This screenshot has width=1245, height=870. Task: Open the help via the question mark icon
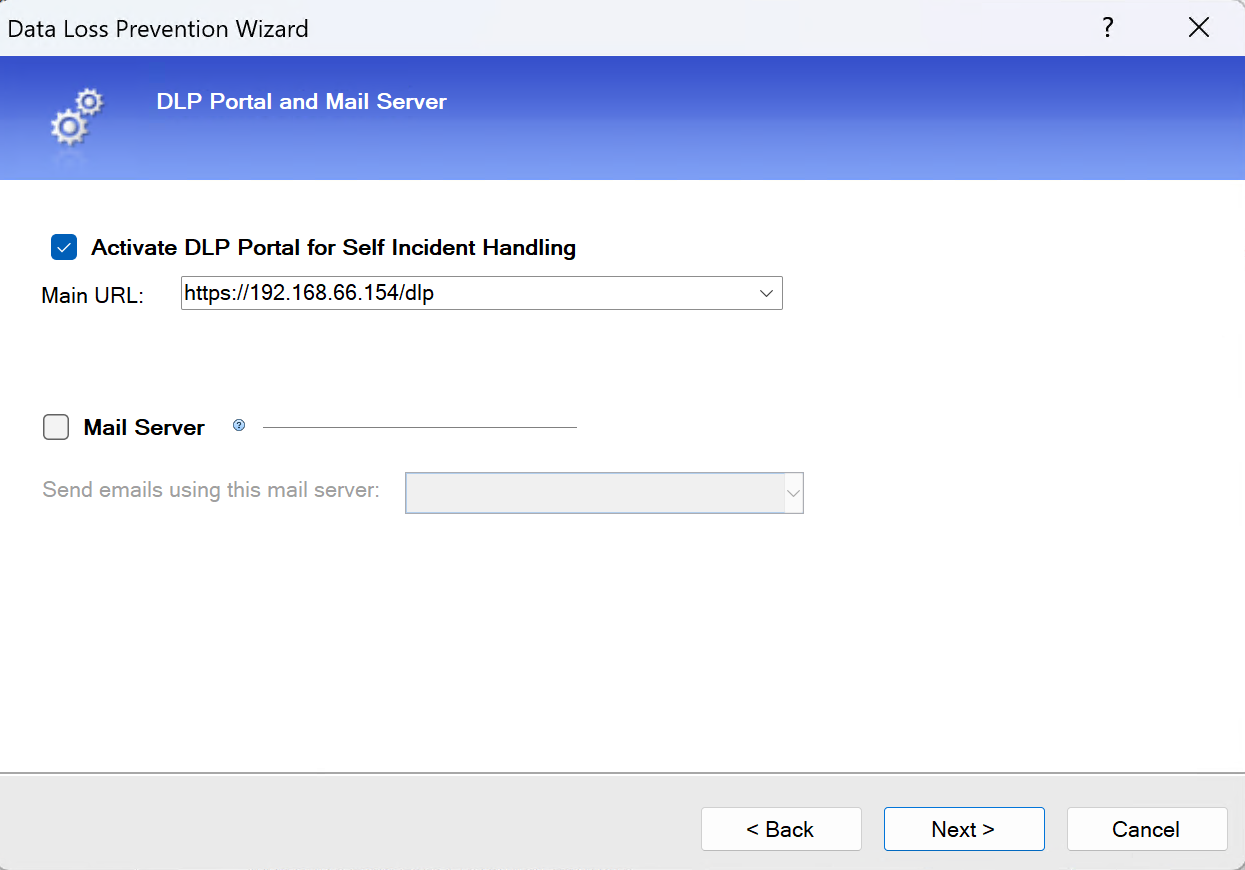(x=1107, y=28)
